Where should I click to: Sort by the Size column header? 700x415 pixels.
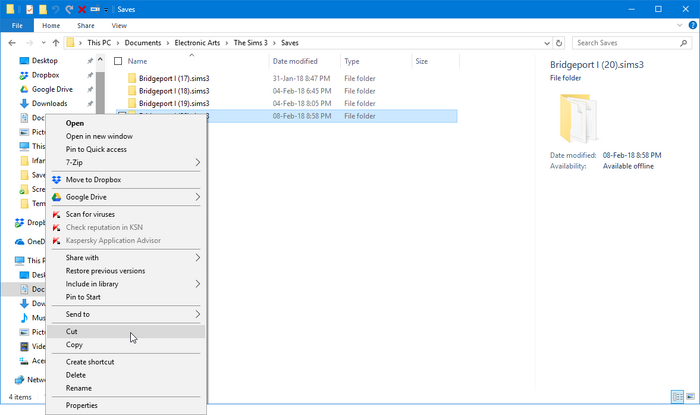pyautogui.click(x=421, y=61)
